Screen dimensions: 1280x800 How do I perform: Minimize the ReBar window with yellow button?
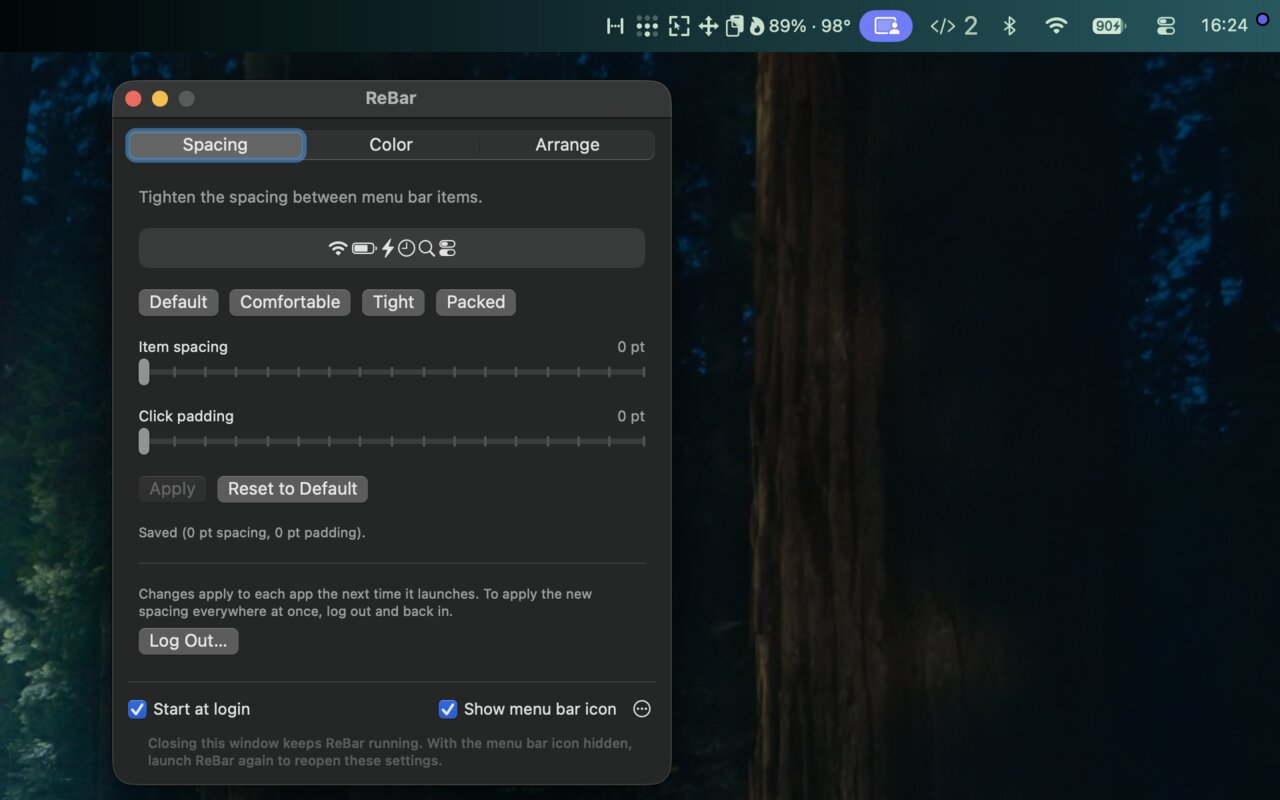coord(160,98)
